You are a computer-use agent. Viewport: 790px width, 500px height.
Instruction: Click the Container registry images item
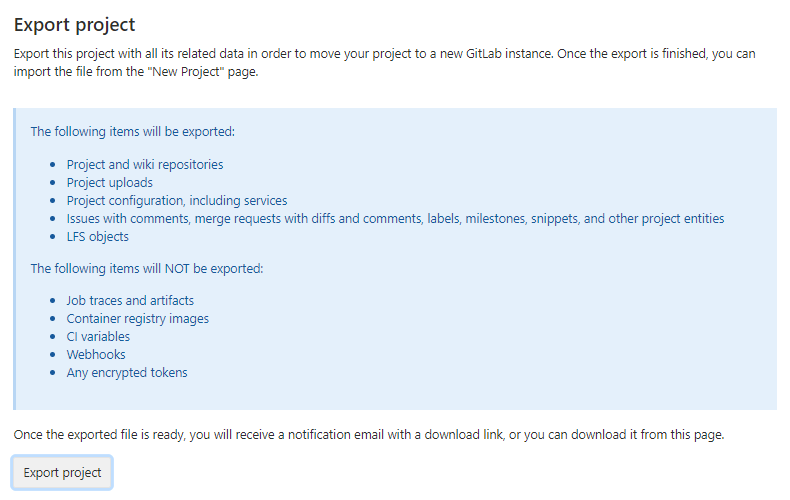tap(138, 318)
